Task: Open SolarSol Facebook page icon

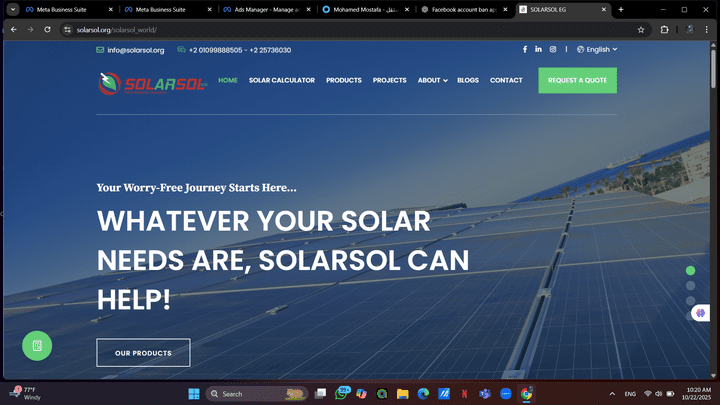Action: (525, 50)
